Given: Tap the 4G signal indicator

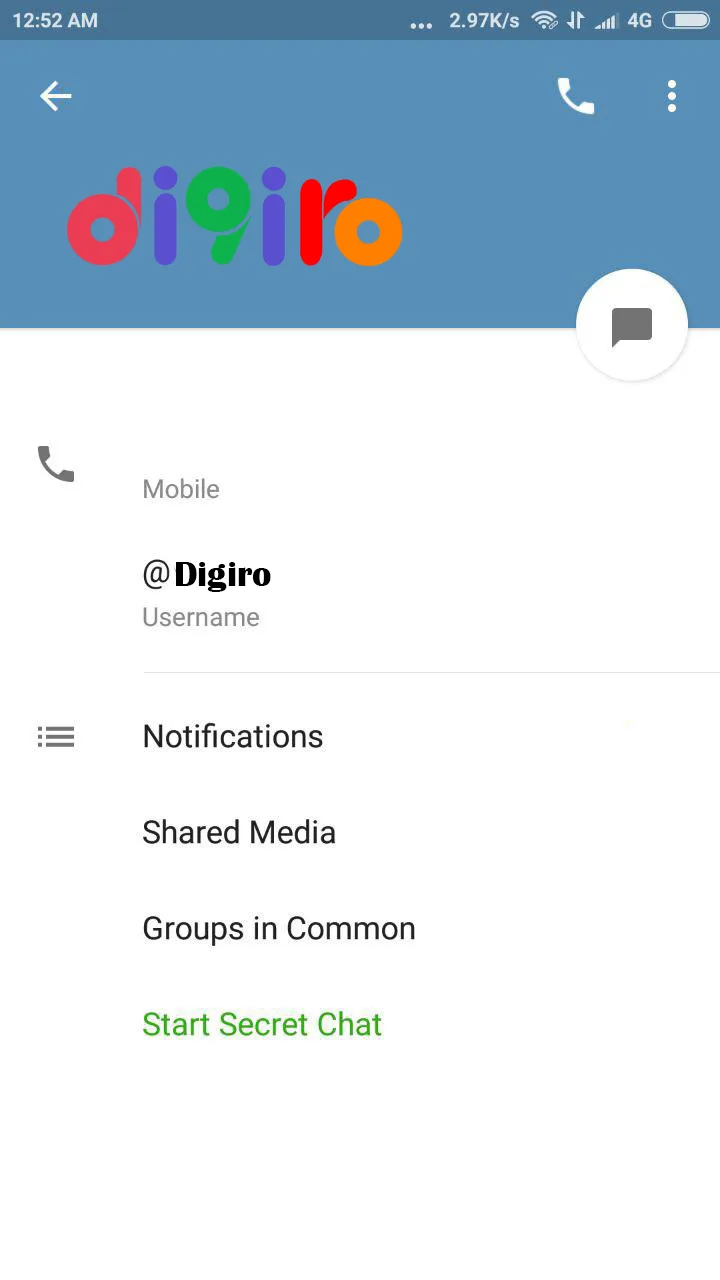Looking at the screenshot, I should [x=639, y=20].
